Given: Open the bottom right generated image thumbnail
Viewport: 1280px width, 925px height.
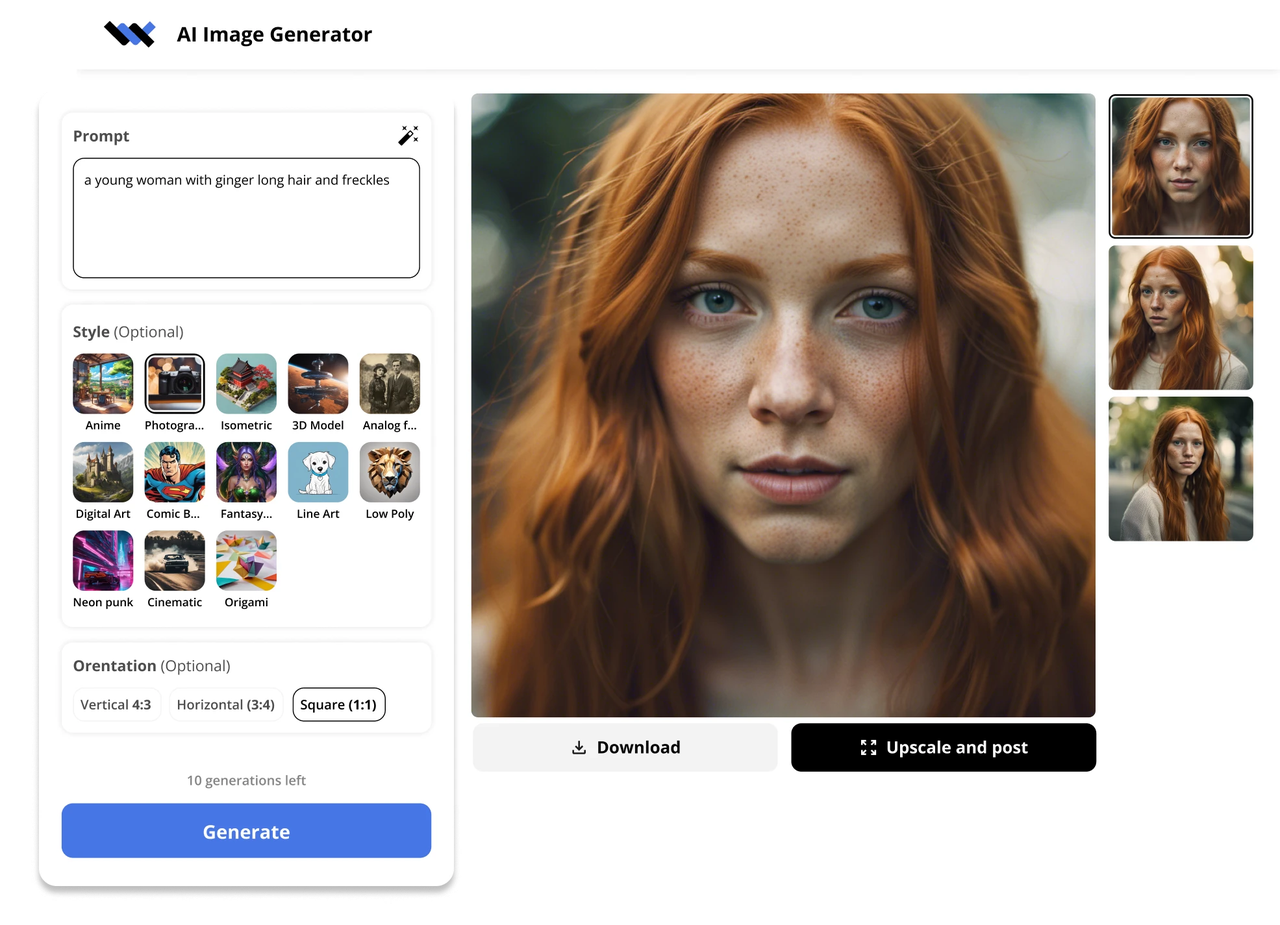Looking at the screenshot, I should pos(1180,469).
